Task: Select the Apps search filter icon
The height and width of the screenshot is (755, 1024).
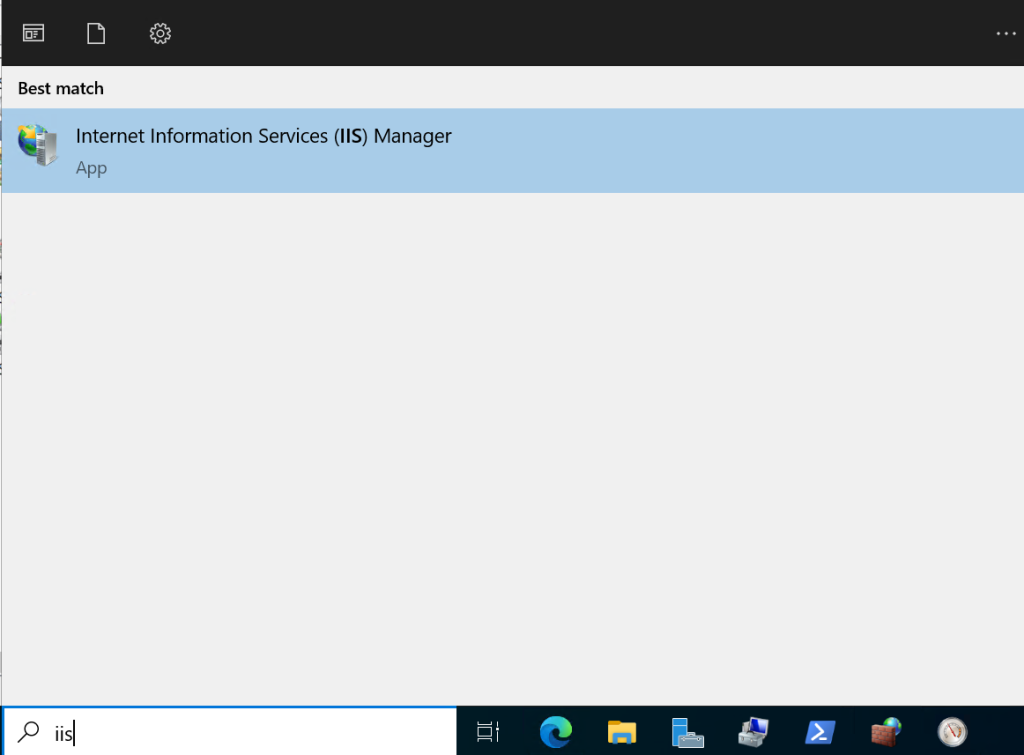Action: pyautogui.click(x=33, y=32)
